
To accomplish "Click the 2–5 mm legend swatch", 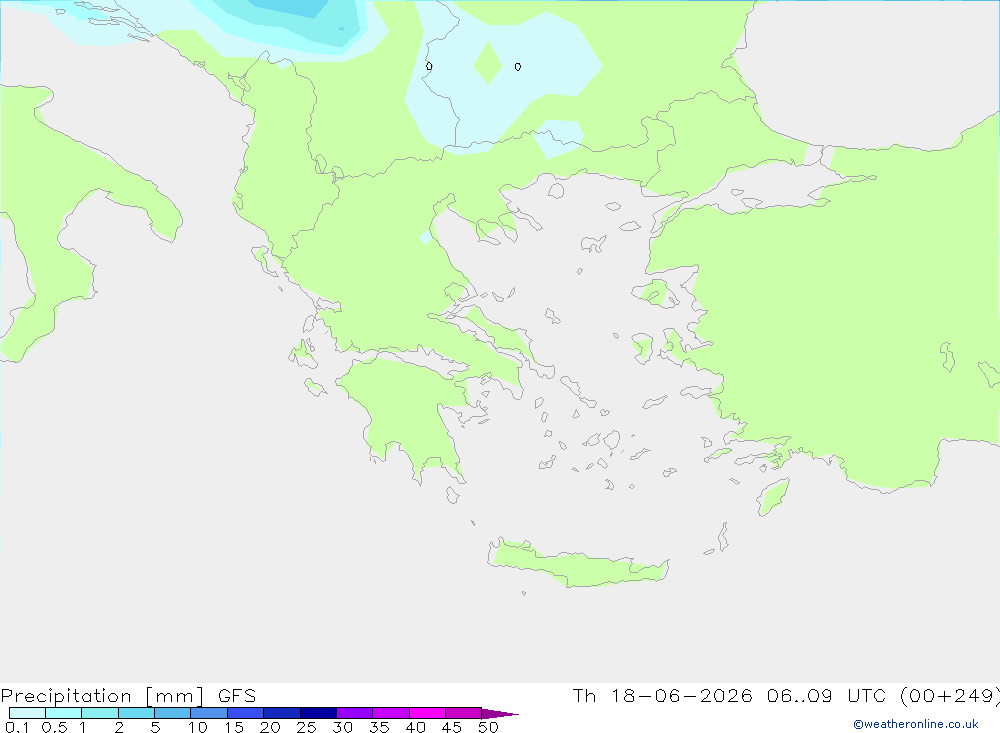I will pos(136,713).
